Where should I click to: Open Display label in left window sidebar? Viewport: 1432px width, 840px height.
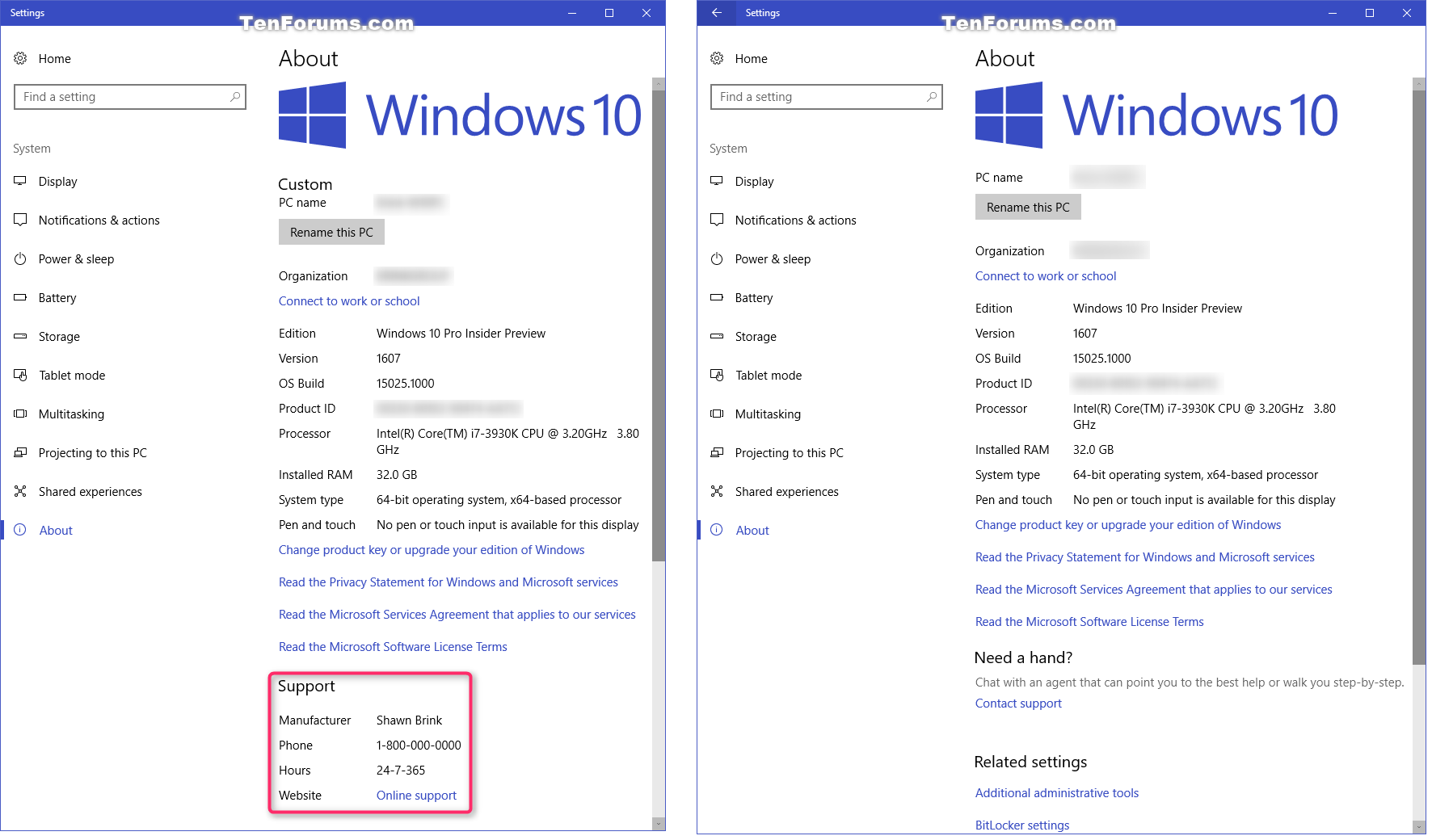[58, 182]
